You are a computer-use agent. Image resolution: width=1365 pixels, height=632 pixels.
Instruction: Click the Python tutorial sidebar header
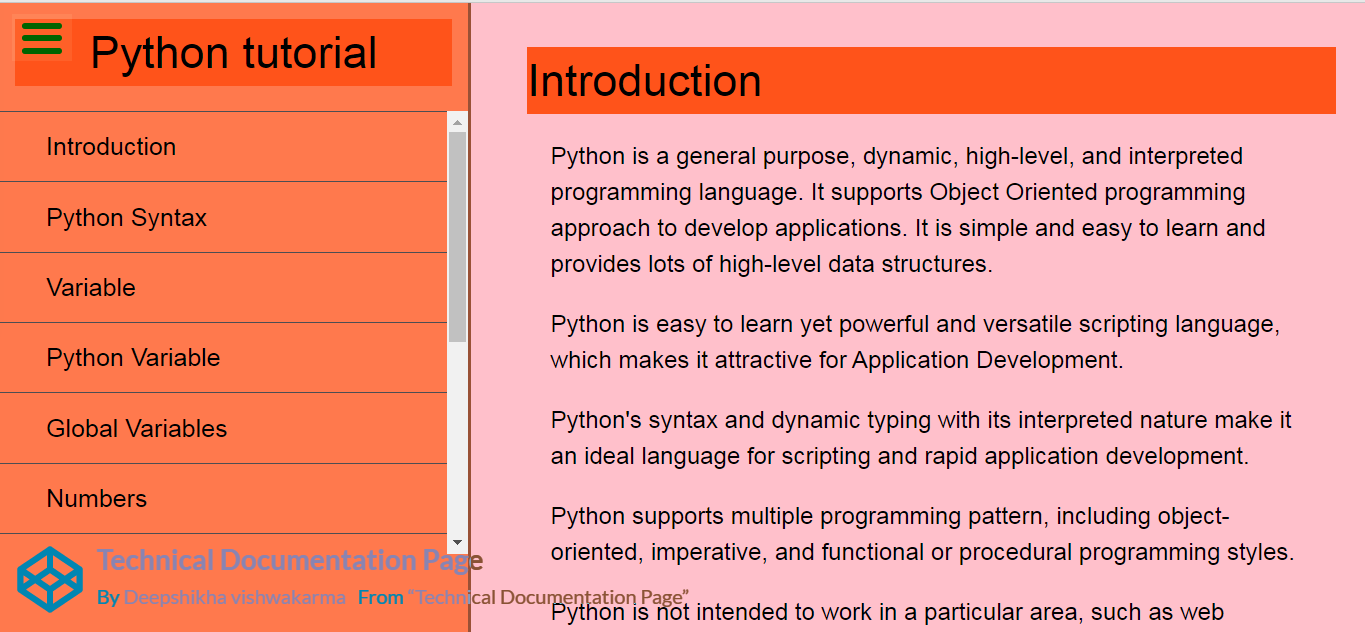point(234,53)
